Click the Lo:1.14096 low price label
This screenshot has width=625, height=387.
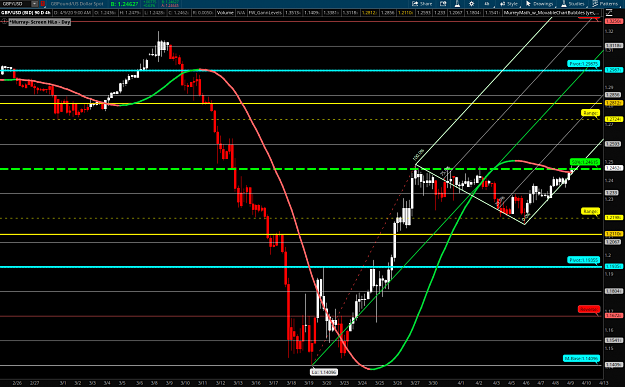(x=324, y=372)
